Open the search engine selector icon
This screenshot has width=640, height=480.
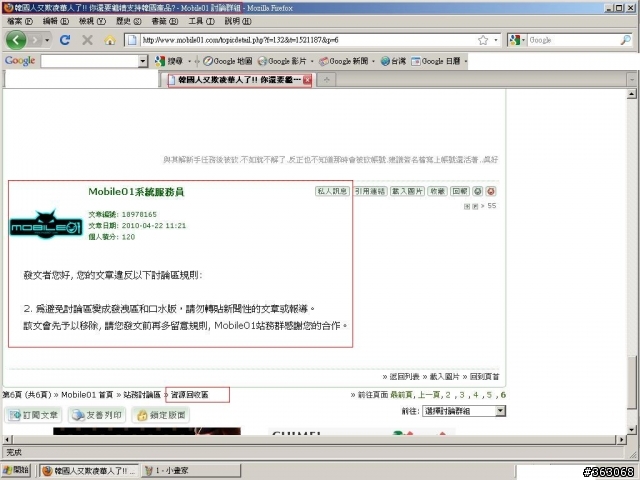[x=516, y=40]
